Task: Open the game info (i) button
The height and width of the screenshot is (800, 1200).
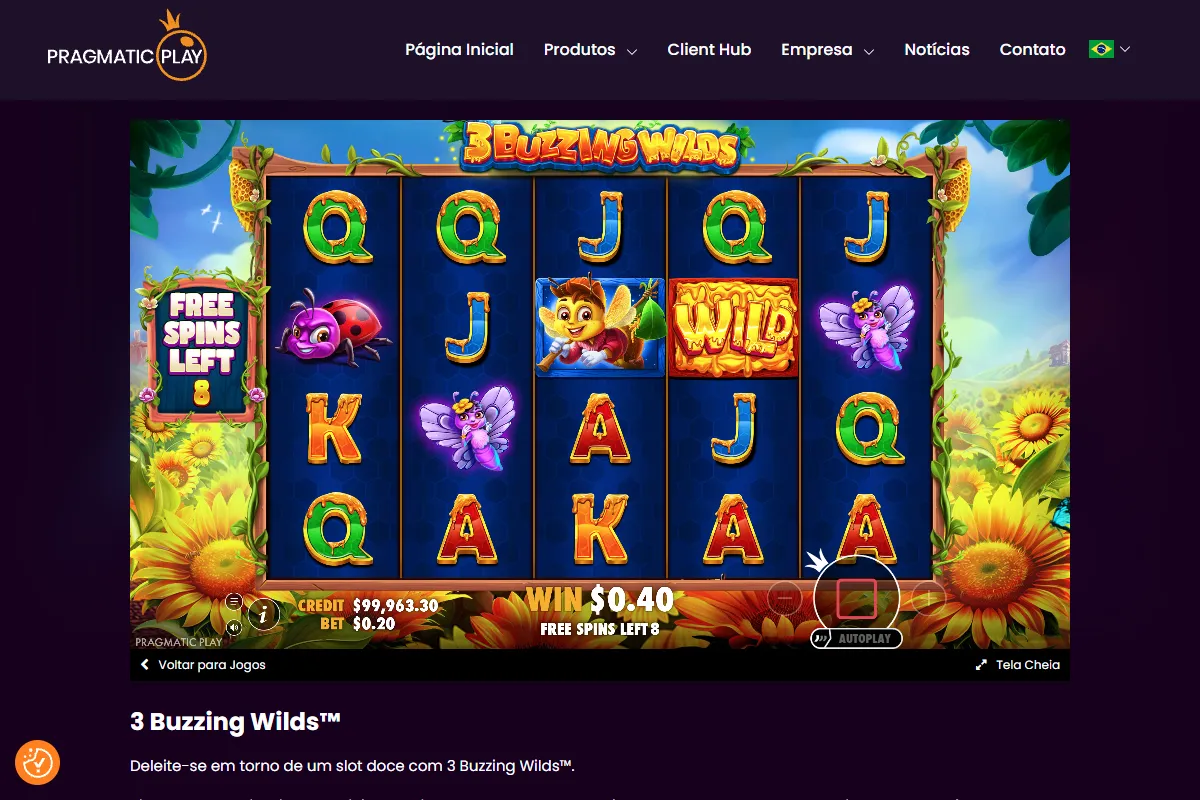Action: [263, 614]
